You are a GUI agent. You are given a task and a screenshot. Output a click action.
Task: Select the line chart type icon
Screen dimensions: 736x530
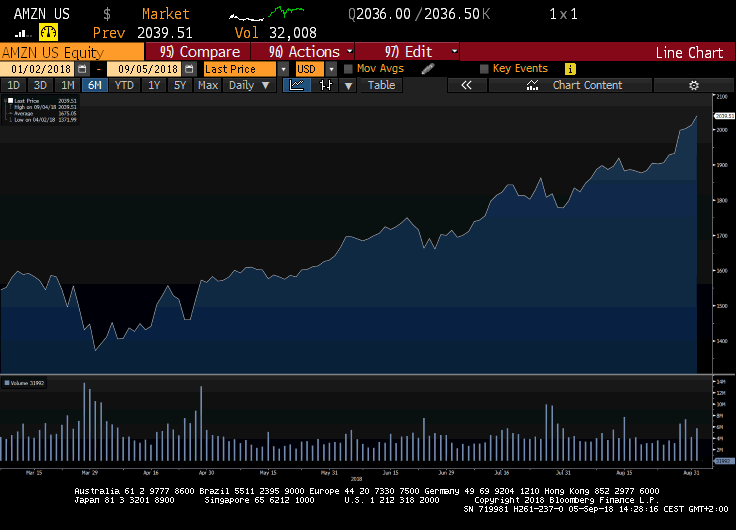297,85
